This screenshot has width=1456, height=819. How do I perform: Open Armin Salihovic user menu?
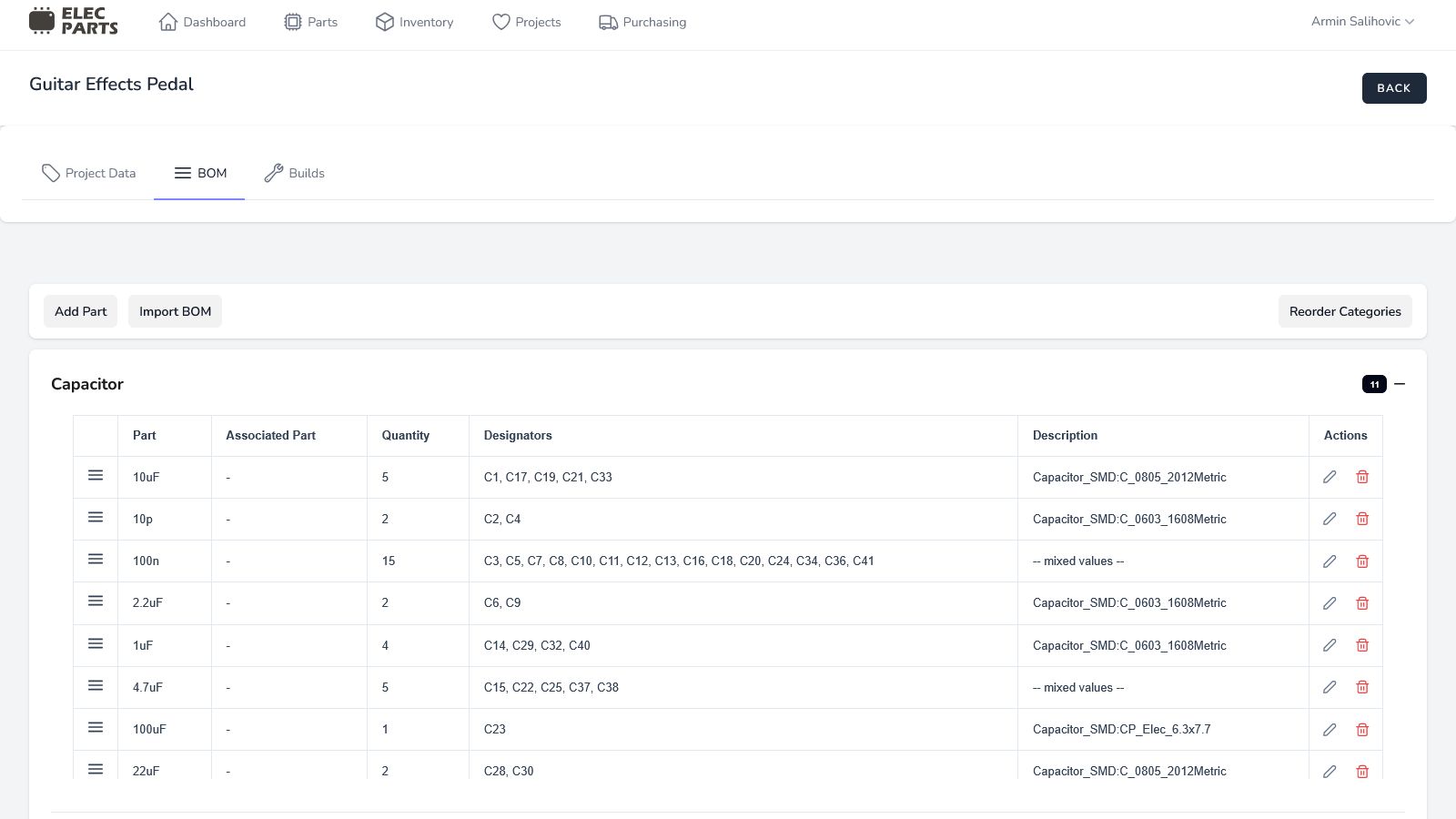(1362, 21)
